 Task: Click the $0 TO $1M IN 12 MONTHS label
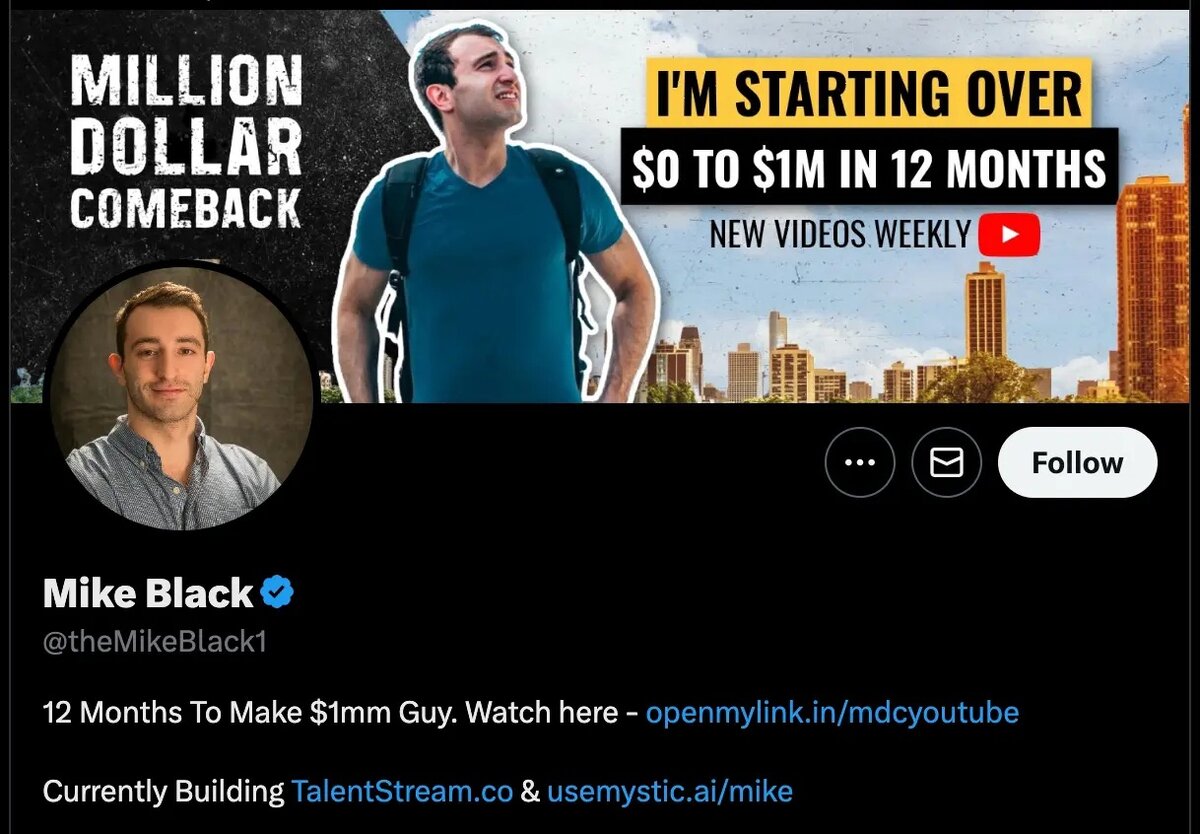[869, 168]
